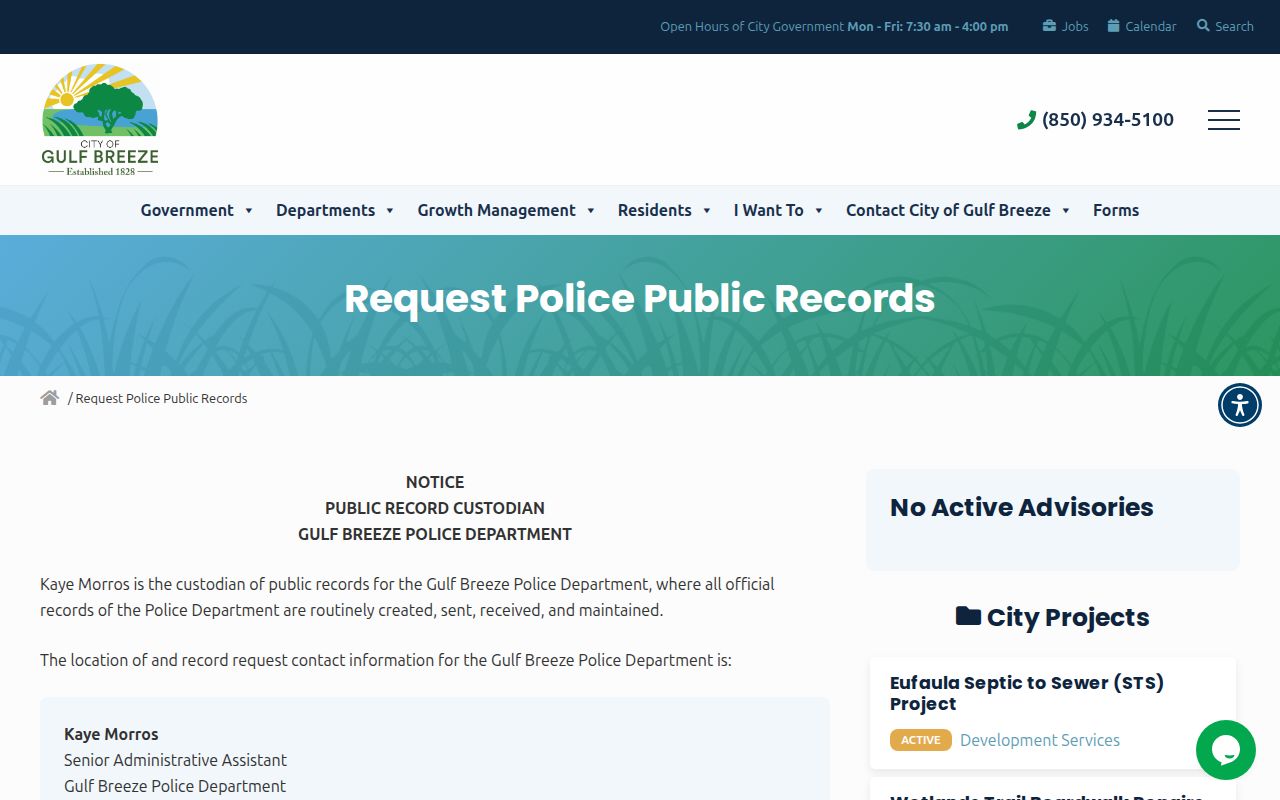
Task: Open the Jobs link
Action: [x=1075, y=27]
